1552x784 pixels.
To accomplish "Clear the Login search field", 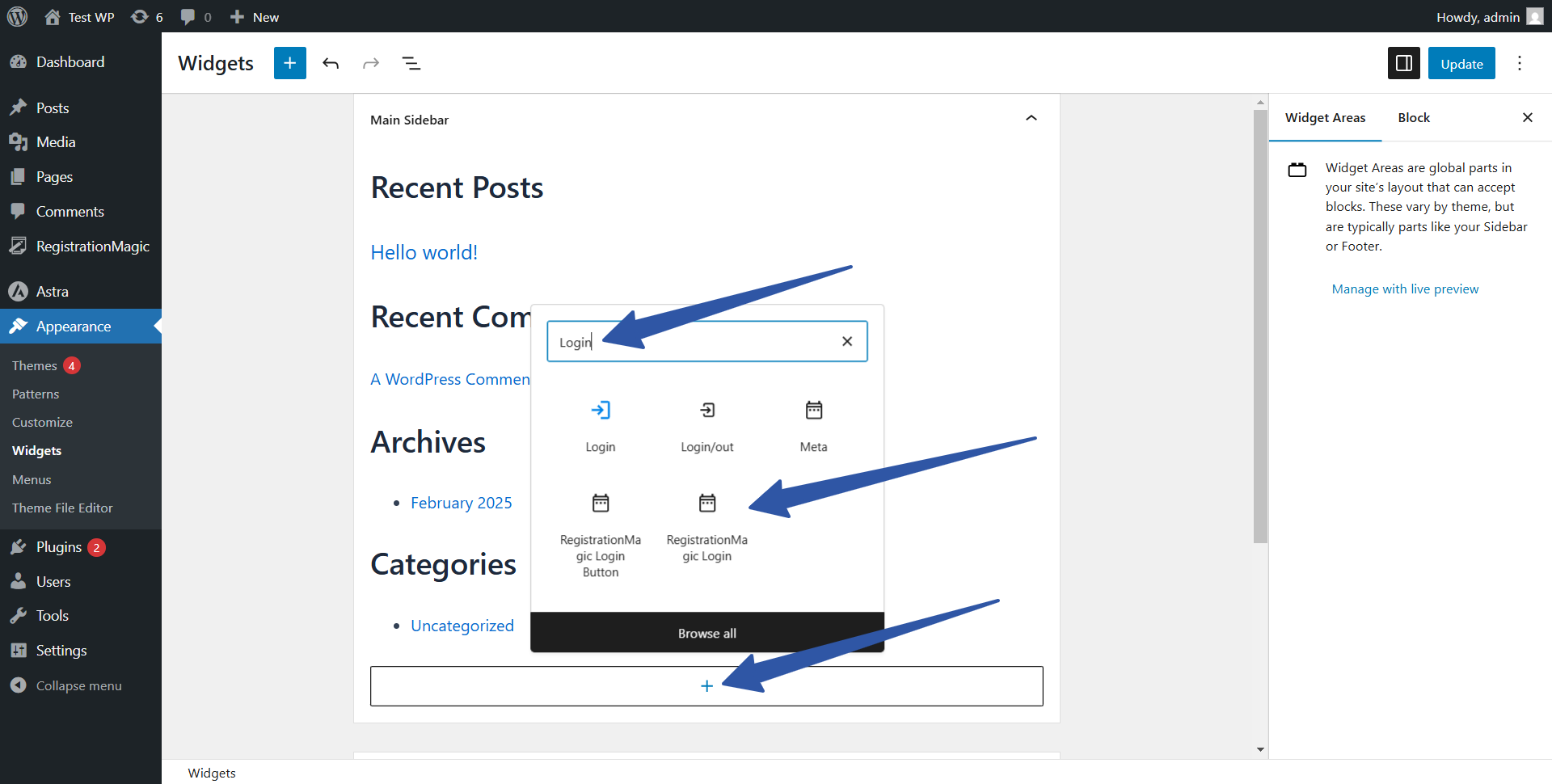I will [x=846, y=342].
